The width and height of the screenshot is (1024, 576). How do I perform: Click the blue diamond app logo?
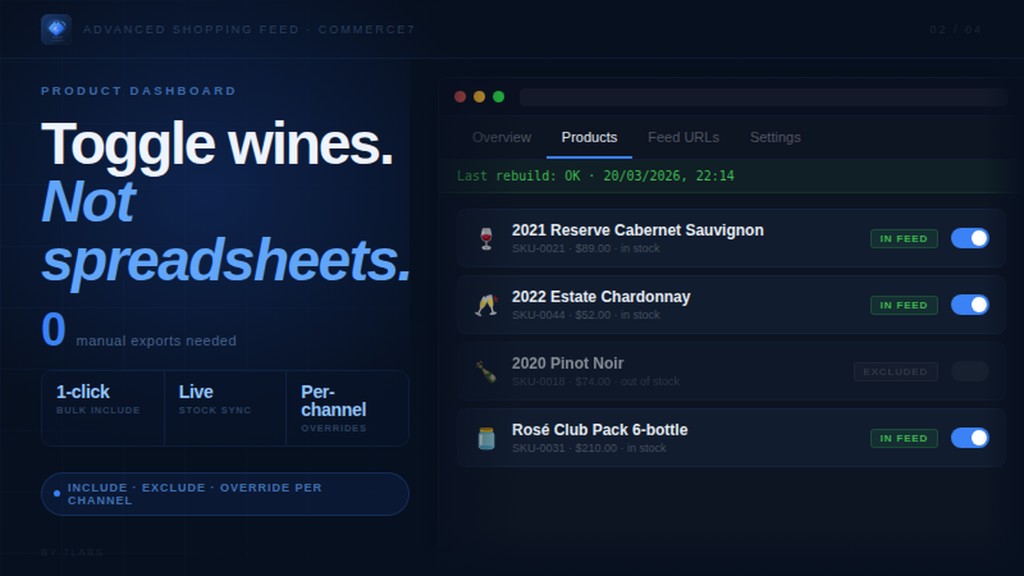click(56, 29)
